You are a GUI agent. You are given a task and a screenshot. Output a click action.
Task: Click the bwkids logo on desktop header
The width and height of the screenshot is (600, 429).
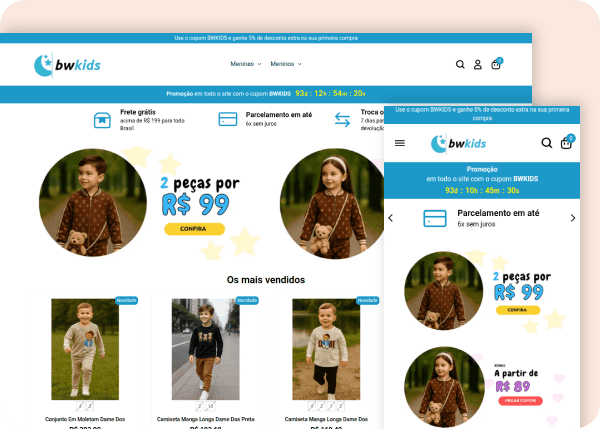[67, 65]
